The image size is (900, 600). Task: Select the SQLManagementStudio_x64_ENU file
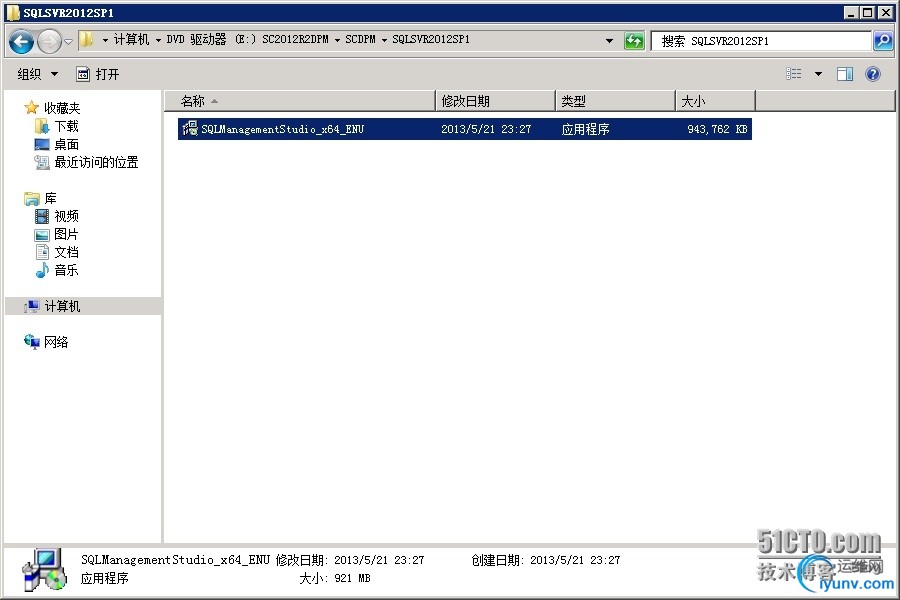click(x=465, y=129)
